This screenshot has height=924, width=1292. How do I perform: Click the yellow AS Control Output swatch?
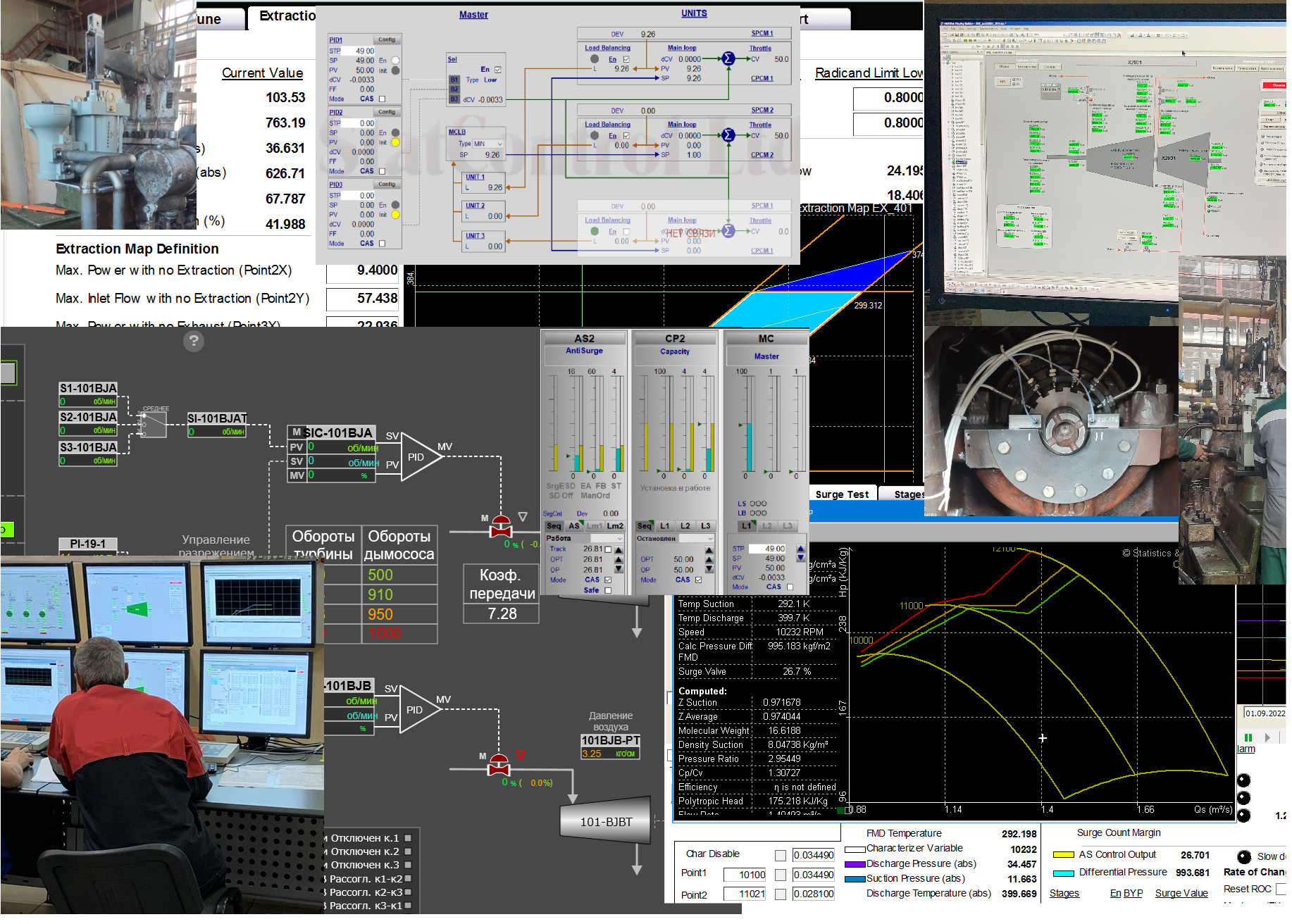pyautogui.click(x=1063, y=855)
